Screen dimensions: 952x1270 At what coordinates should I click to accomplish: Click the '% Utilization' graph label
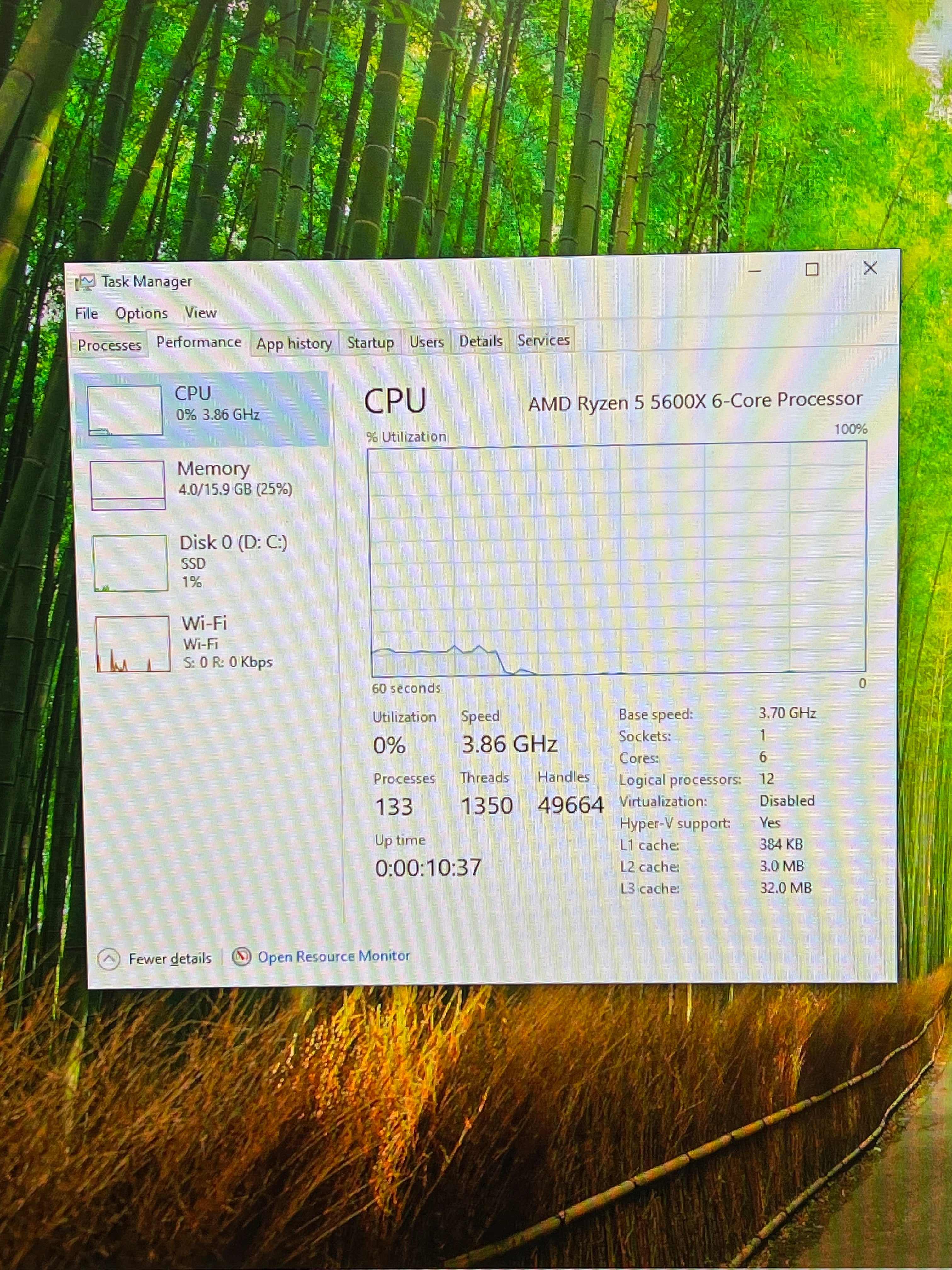(x=406, y=437)
